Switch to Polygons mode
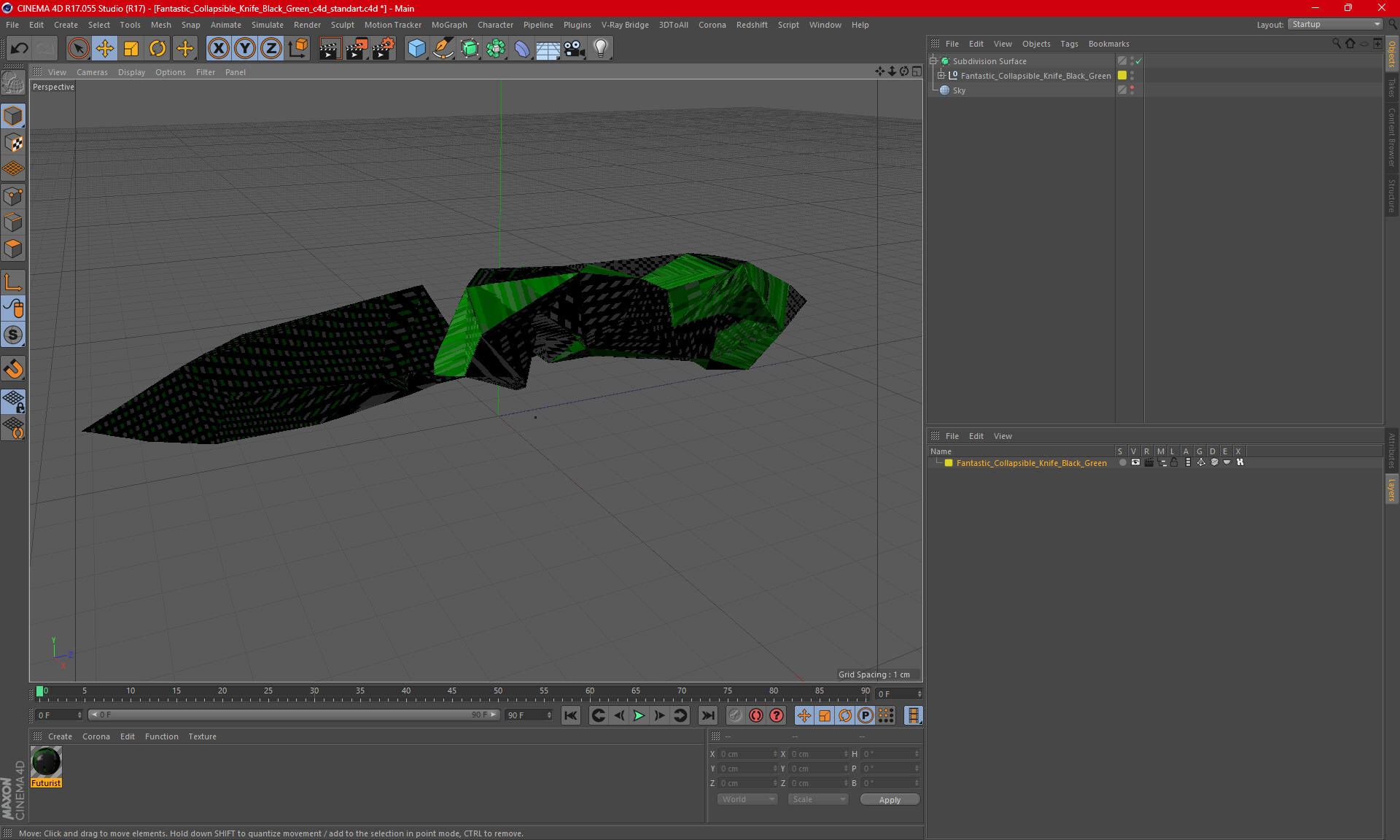The image size is (1400, 840). [x=13, y=249]
